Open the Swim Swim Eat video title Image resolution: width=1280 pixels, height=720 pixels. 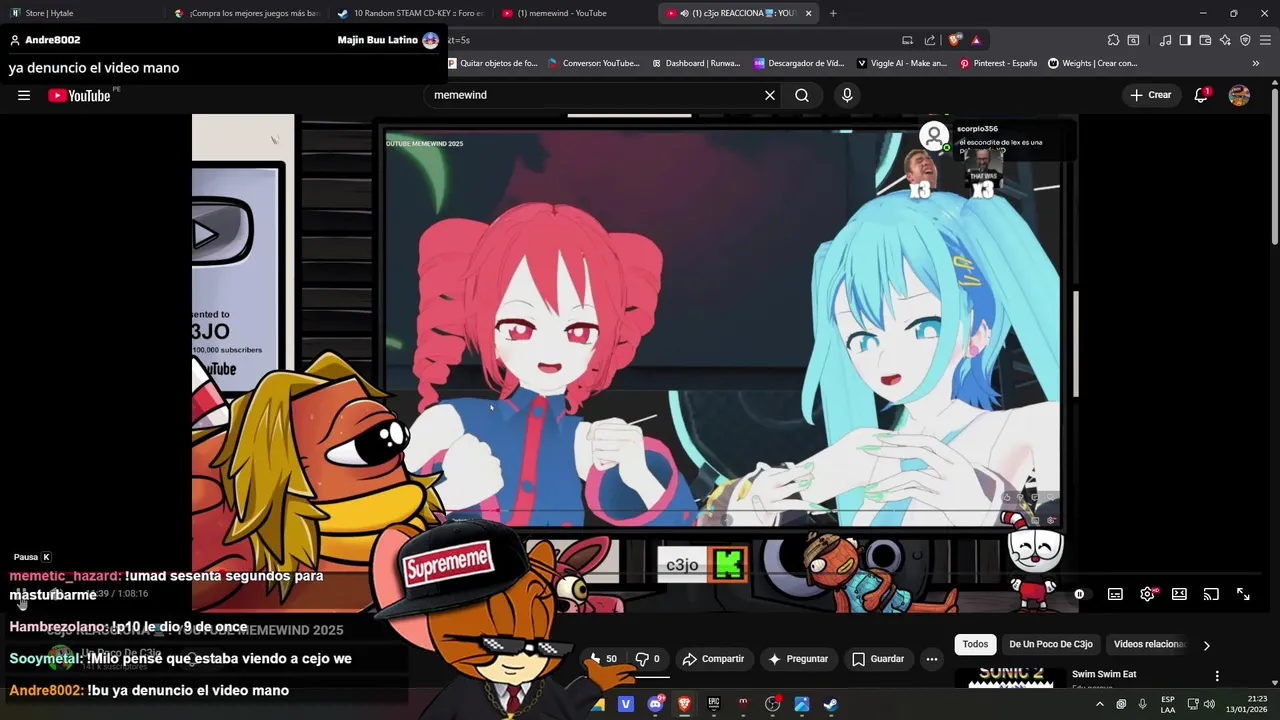1104,674
